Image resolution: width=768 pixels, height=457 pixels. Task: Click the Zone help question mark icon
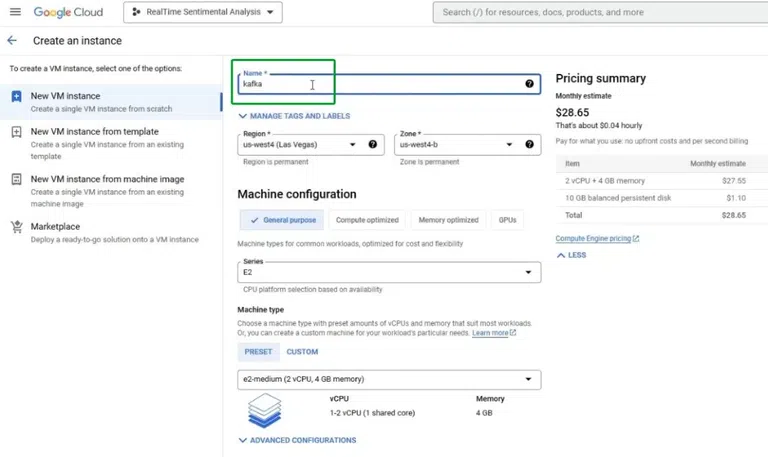[x=529, y=145]
